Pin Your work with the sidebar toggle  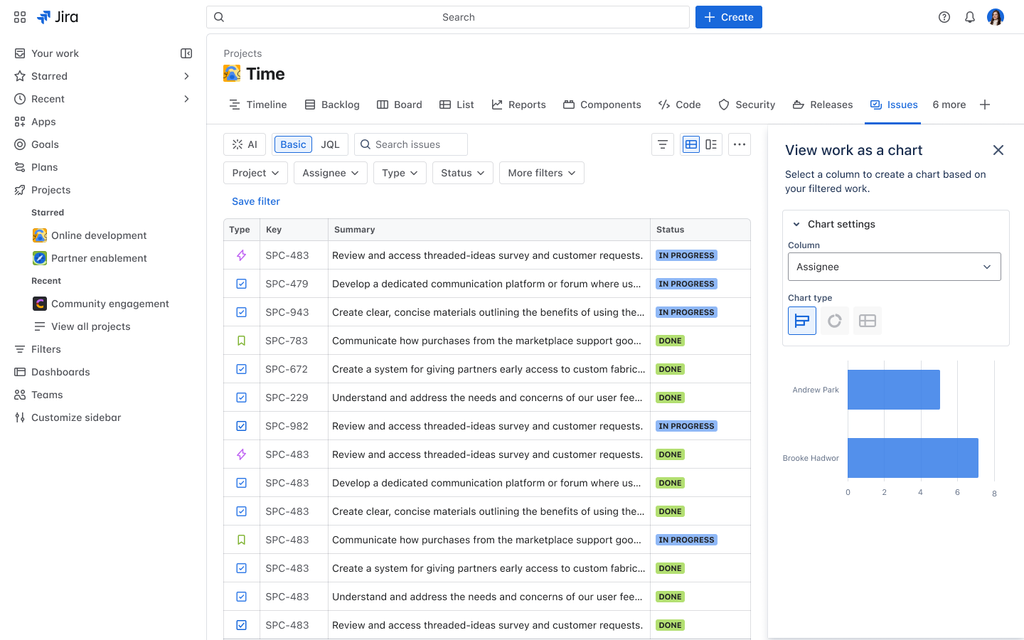186,53
